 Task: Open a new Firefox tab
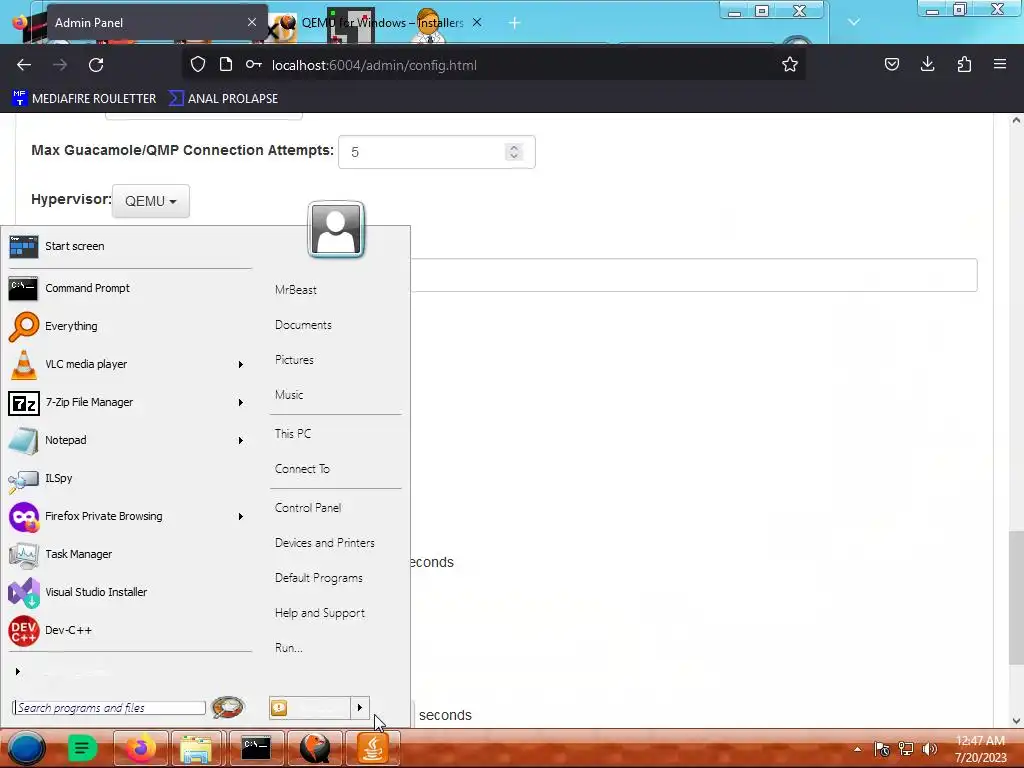click(515, 23)
